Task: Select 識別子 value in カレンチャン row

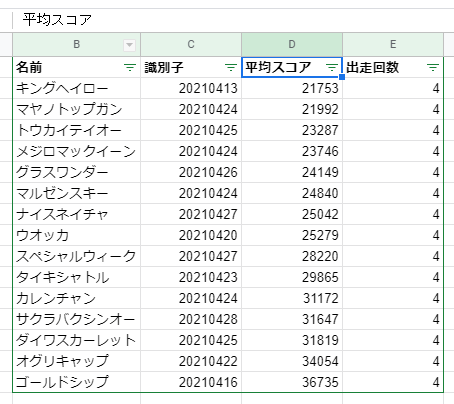Action: pyautogui.click(x=191, y=298)
